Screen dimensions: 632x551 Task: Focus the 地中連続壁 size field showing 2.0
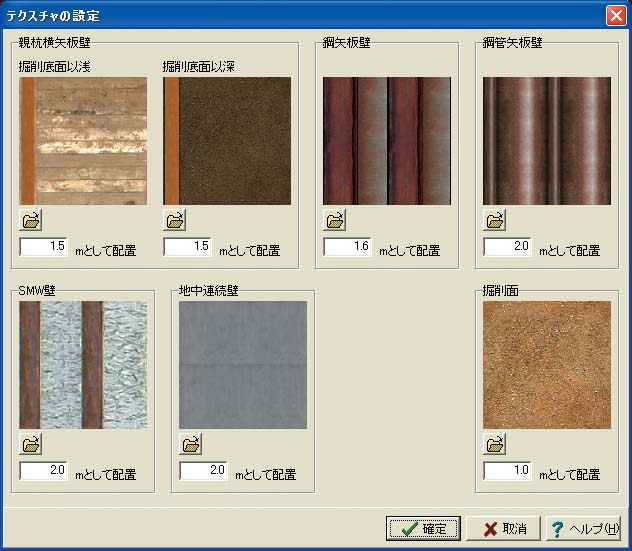tap(204, 471)
